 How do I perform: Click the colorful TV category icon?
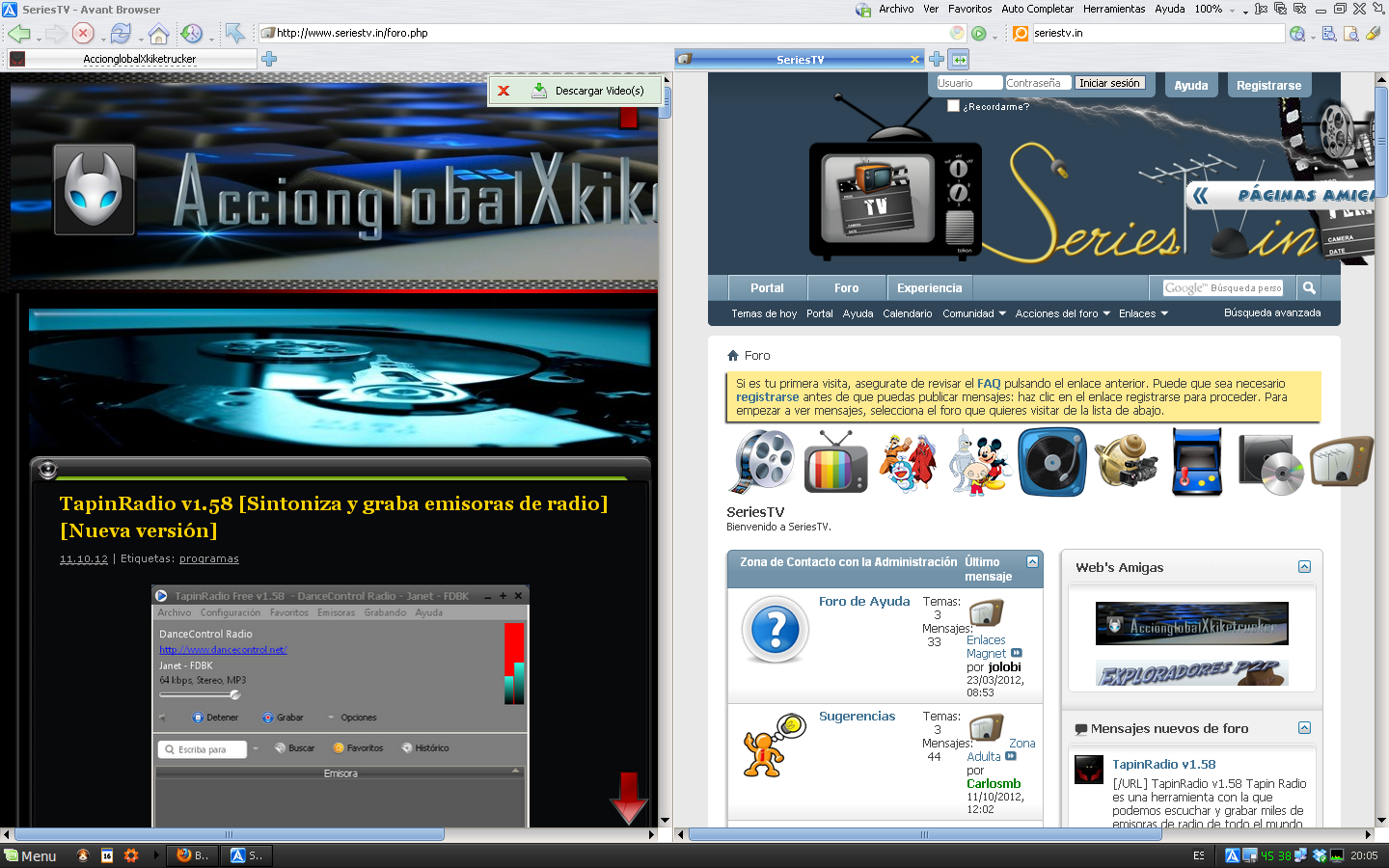click(835, 463)
